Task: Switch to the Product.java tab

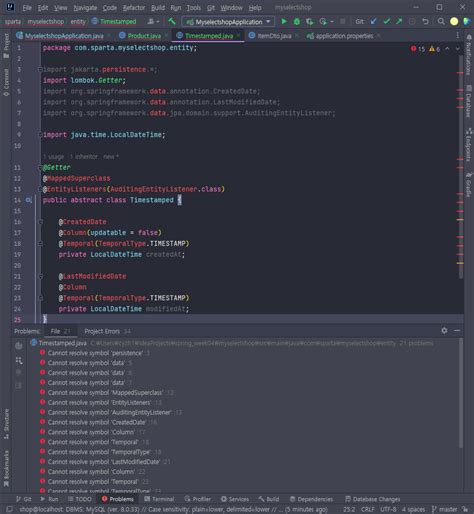Action: point(144,36)
